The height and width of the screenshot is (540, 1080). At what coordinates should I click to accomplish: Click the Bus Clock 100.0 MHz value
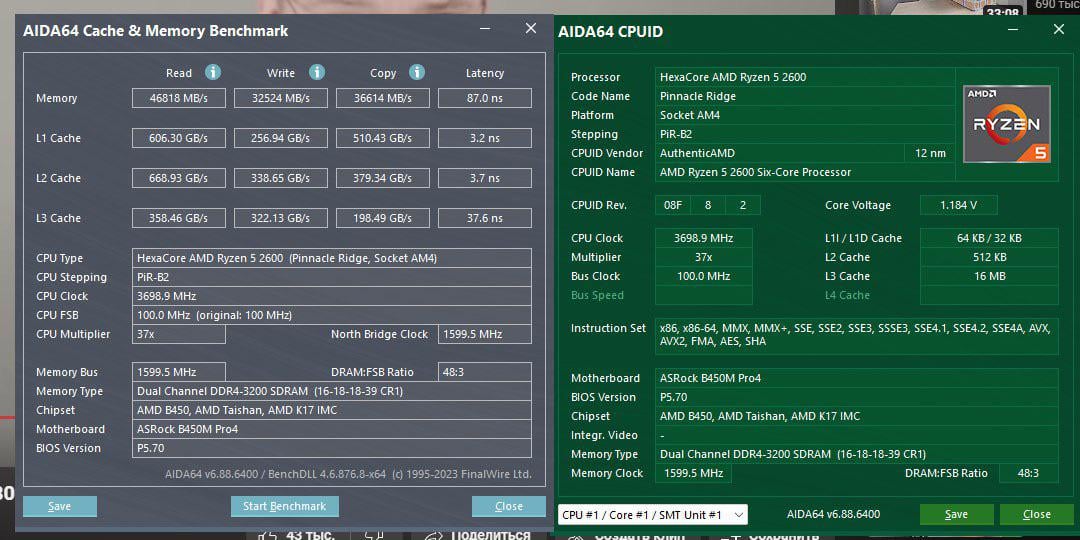703,276
